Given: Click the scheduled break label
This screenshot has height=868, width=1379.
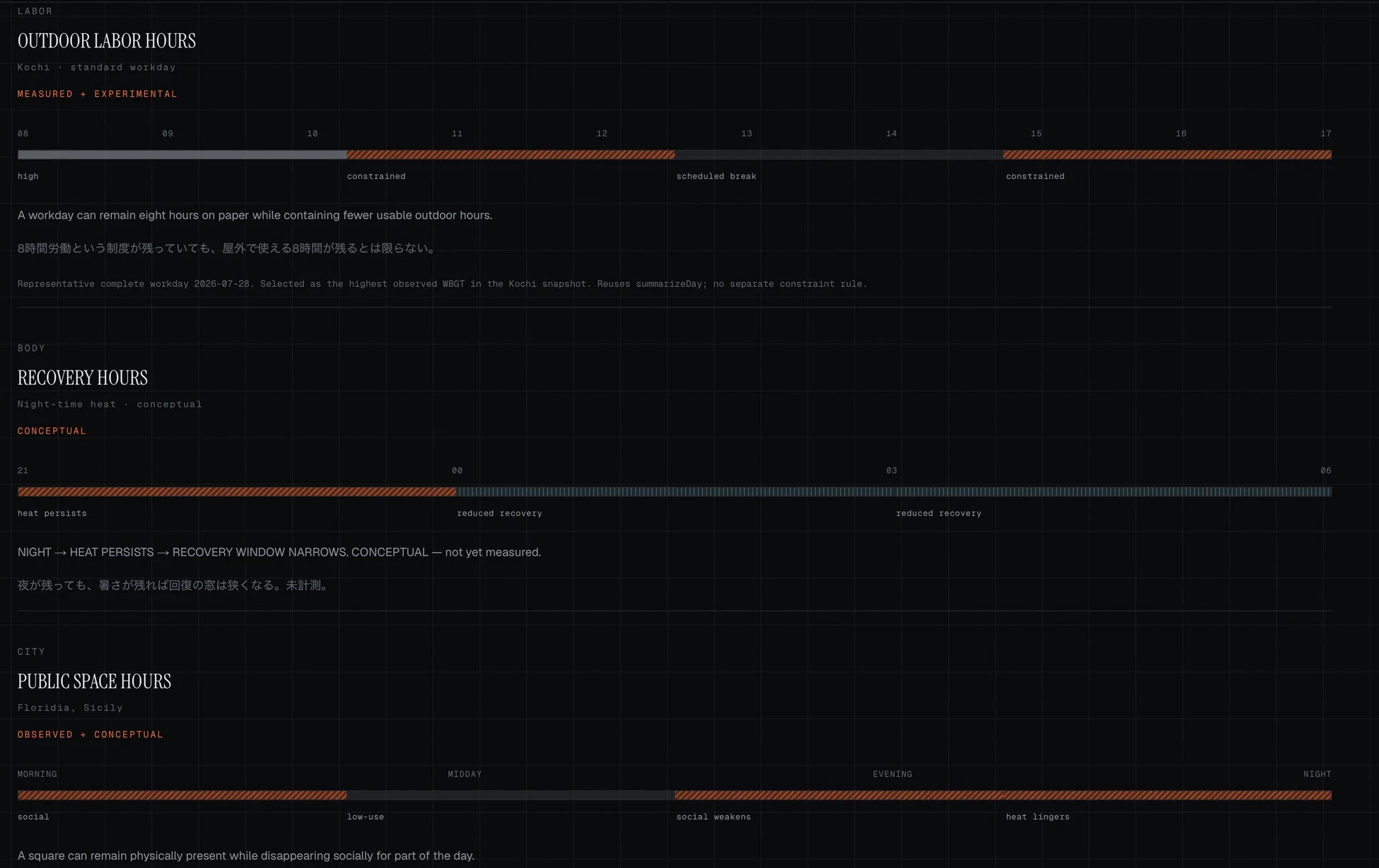Looking at the screenshot, I should pos(716,177).
